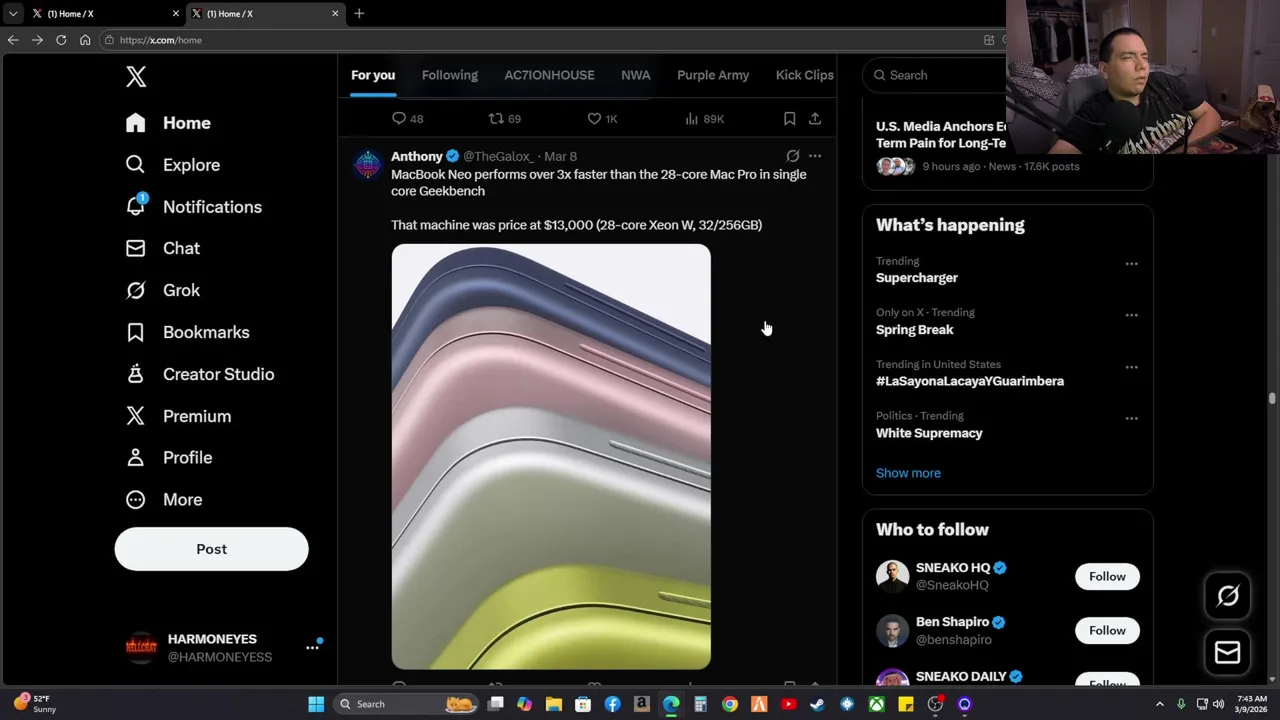Click the X search field

[x=935, y=75]
